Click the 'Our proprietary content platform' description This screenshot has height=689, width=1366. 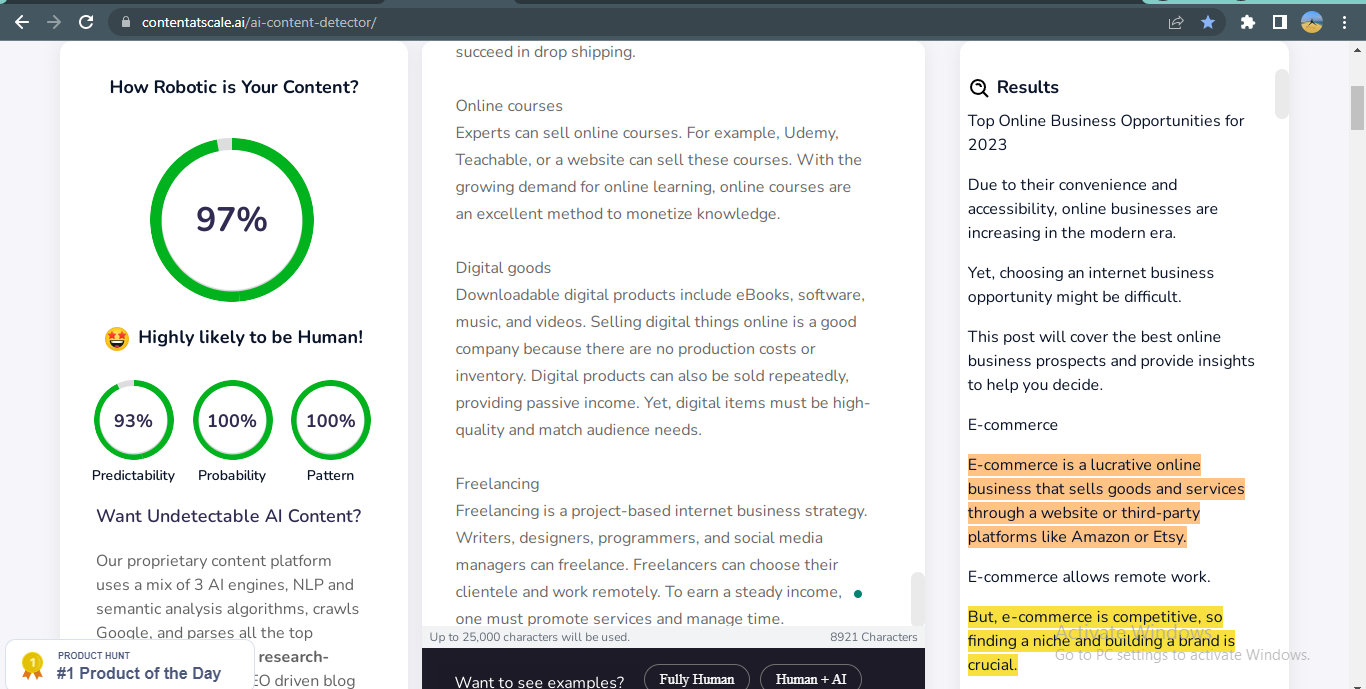click(228, 620)
